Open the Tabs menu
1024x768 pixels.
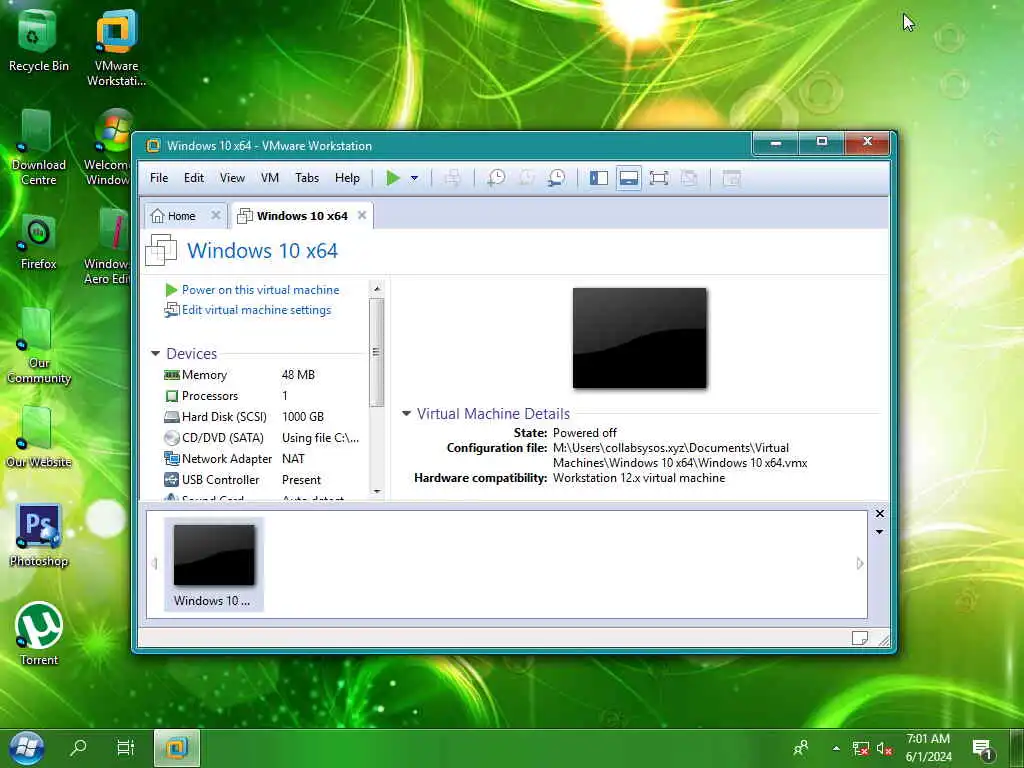coord(307,178)
